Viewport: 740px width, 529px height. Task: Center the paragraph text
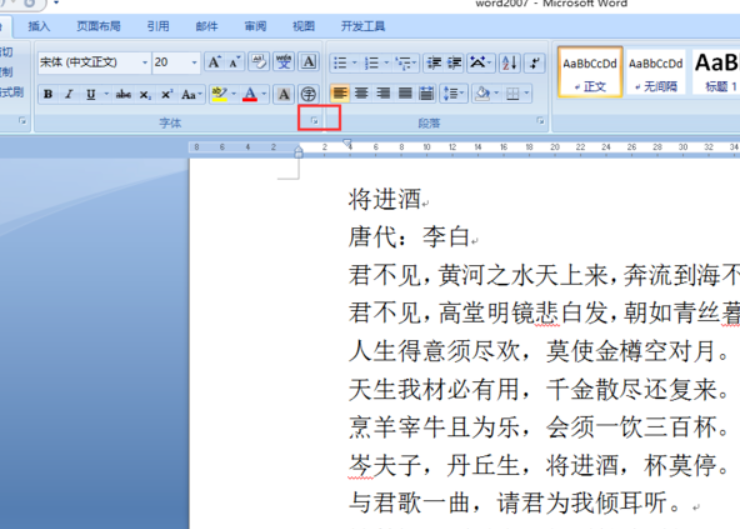click(x=362, y=93)
